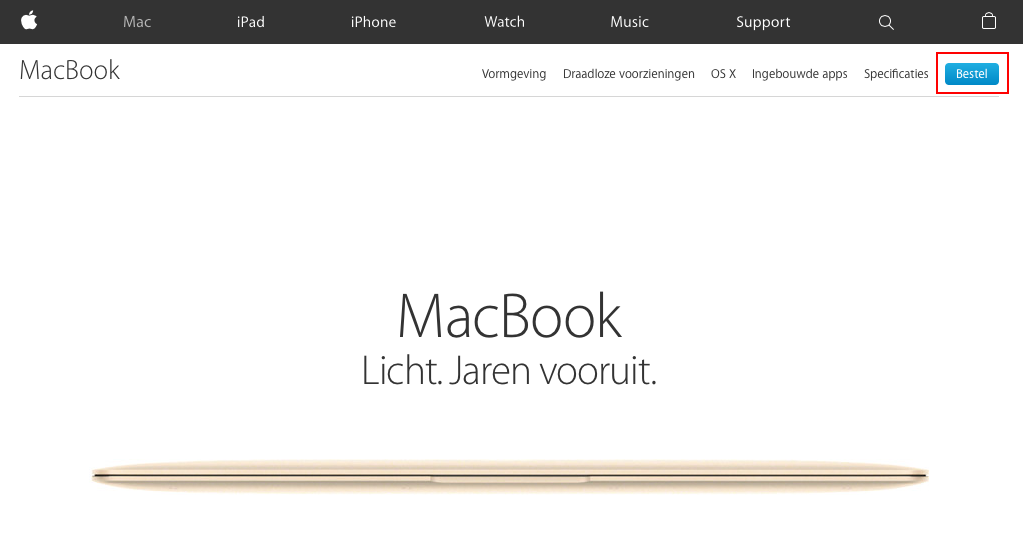The image size is (1023, 539).
Task: Select Mac in the top navigation
Action: coord(137,22)
